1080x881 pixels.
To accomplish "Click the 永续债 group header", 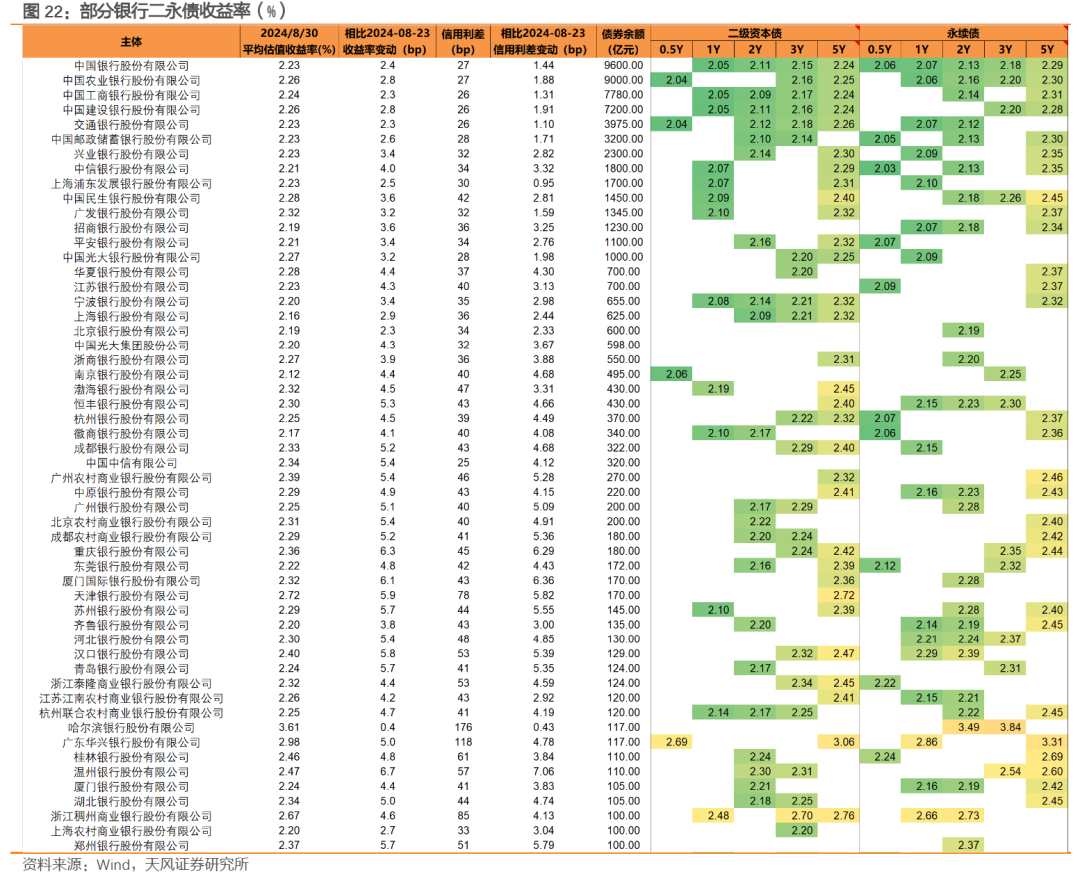I will pos(963,33).
